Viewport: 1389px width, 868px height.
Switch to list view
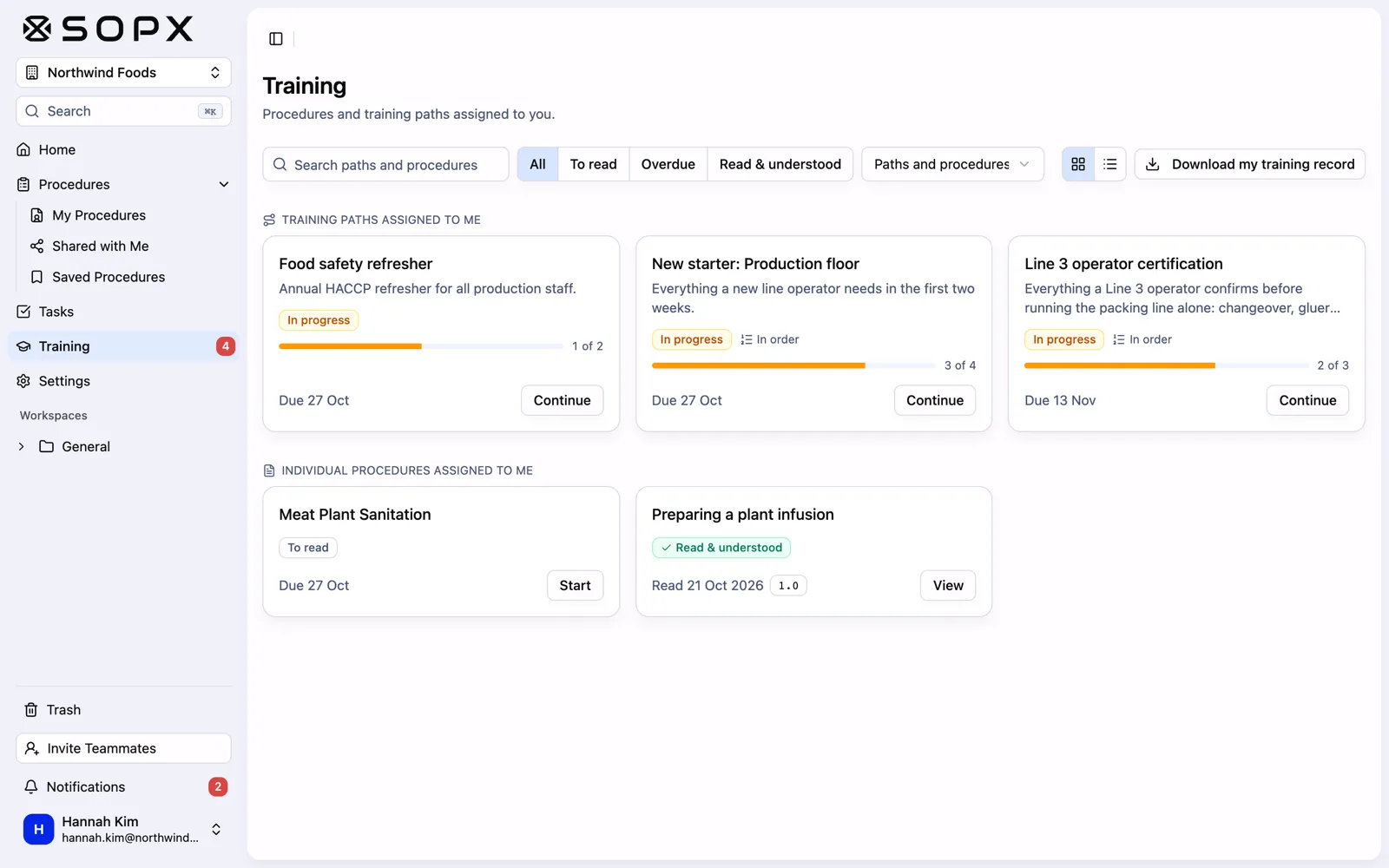pyautogui.click(x=1109, y=164)
